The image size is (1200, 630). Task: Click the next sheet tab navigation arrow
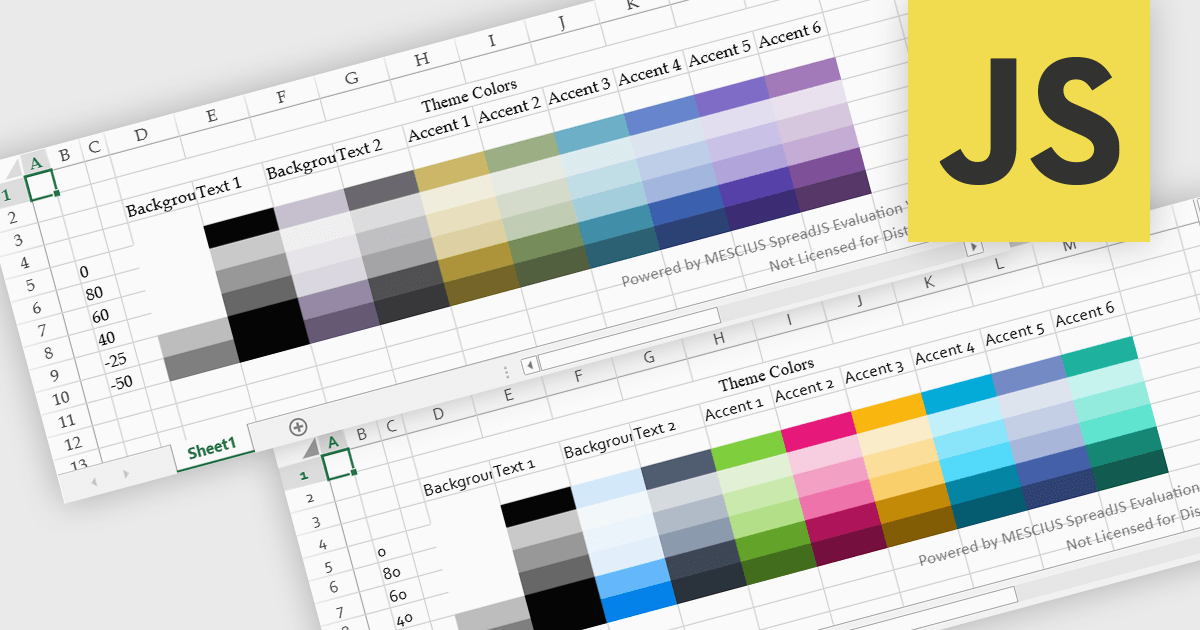tap(125, 473)
